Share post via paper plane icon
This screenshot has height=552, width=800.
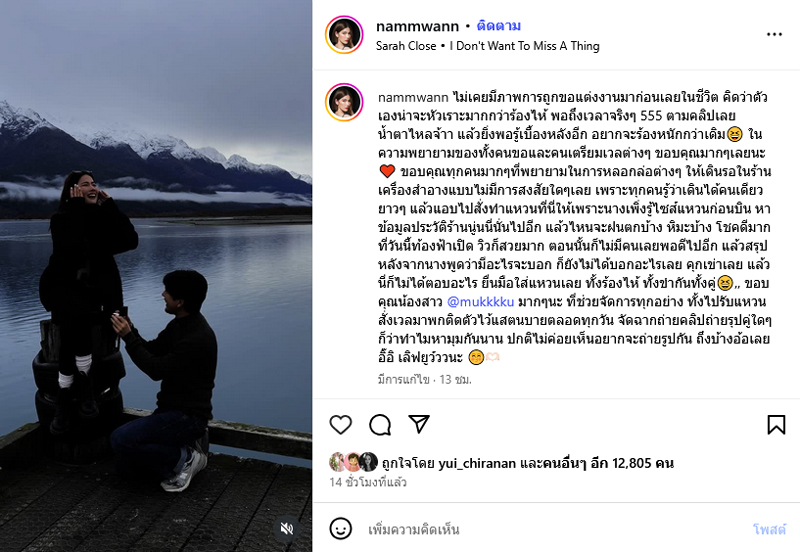click(x=419, y=424)
